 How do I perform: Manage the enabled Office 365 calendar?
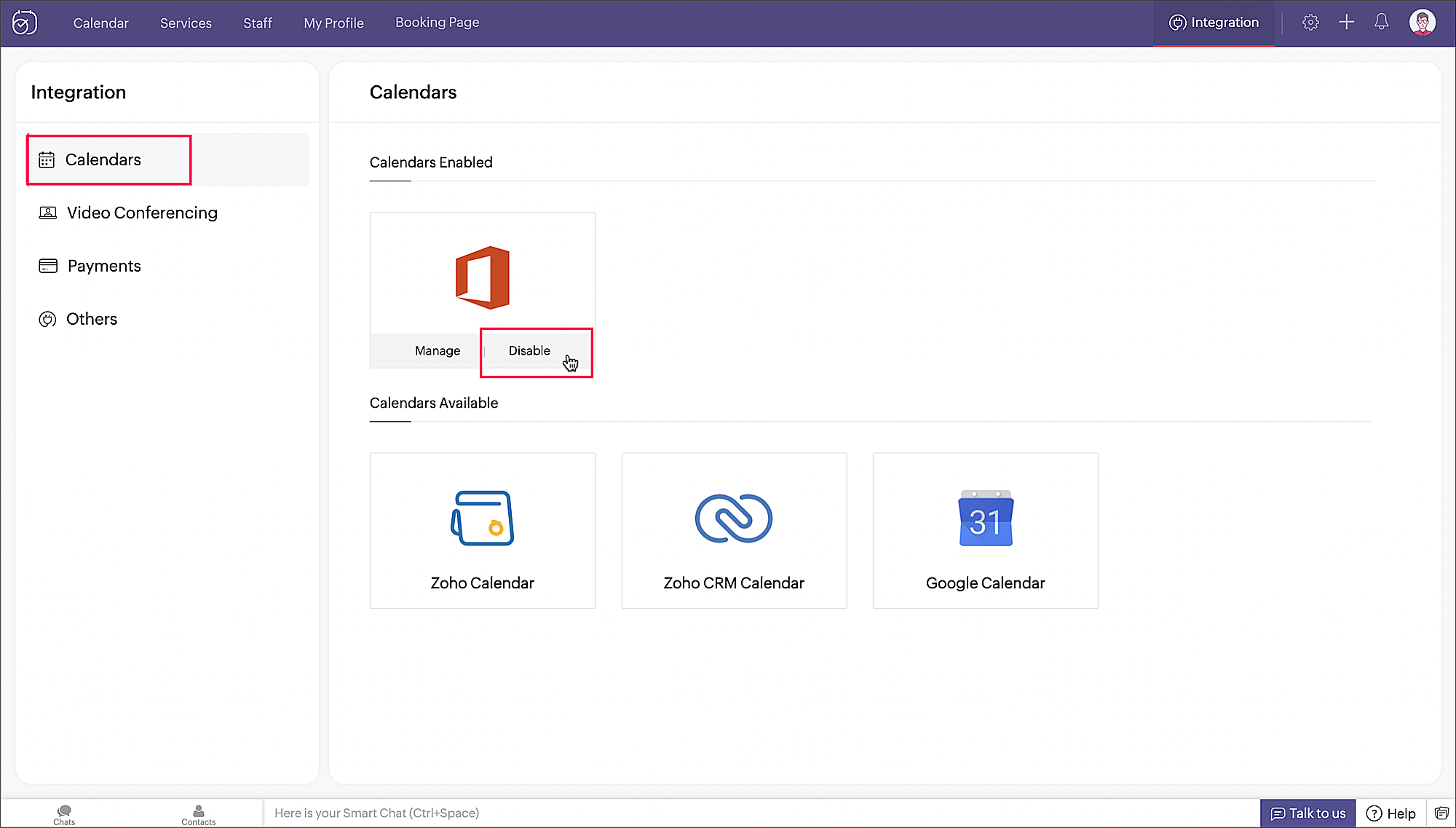point(437,351)
